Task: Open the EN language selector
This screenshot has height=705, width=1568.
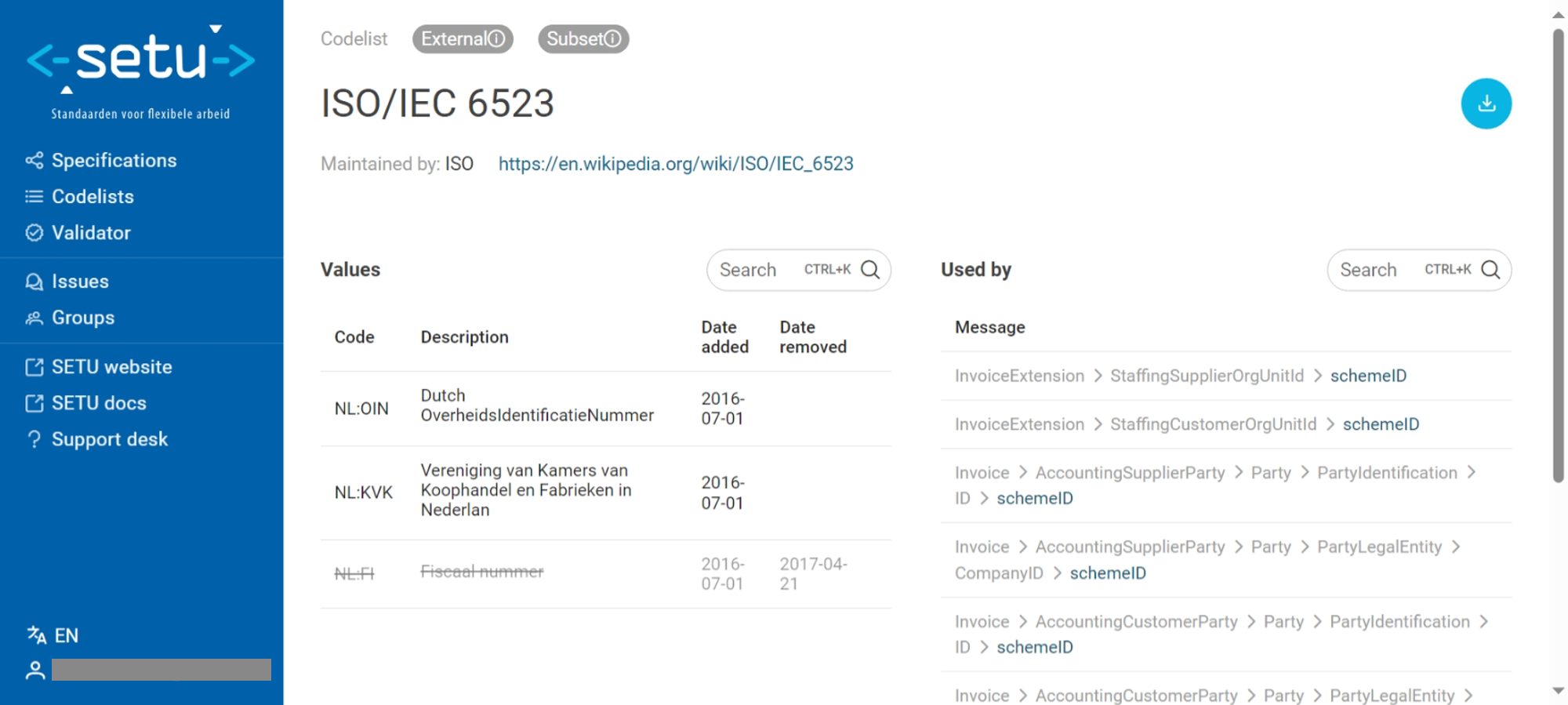Action: [53, 635]
